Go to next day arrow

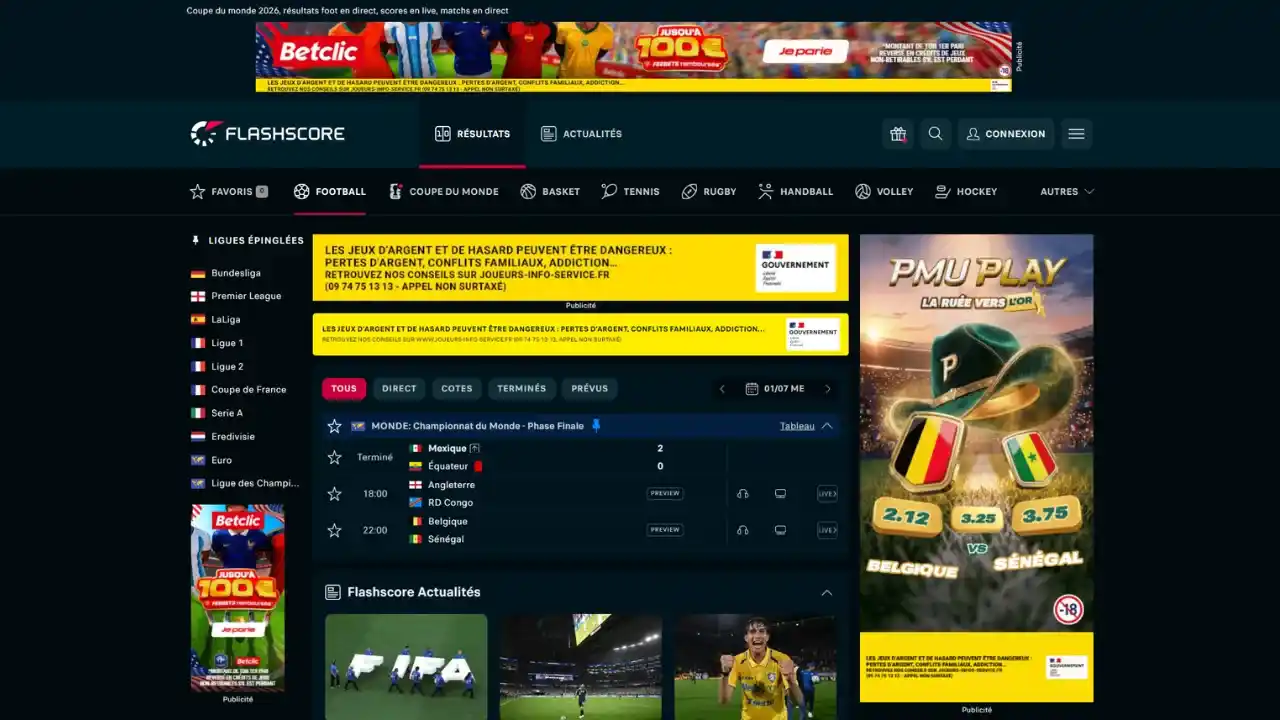827,389
